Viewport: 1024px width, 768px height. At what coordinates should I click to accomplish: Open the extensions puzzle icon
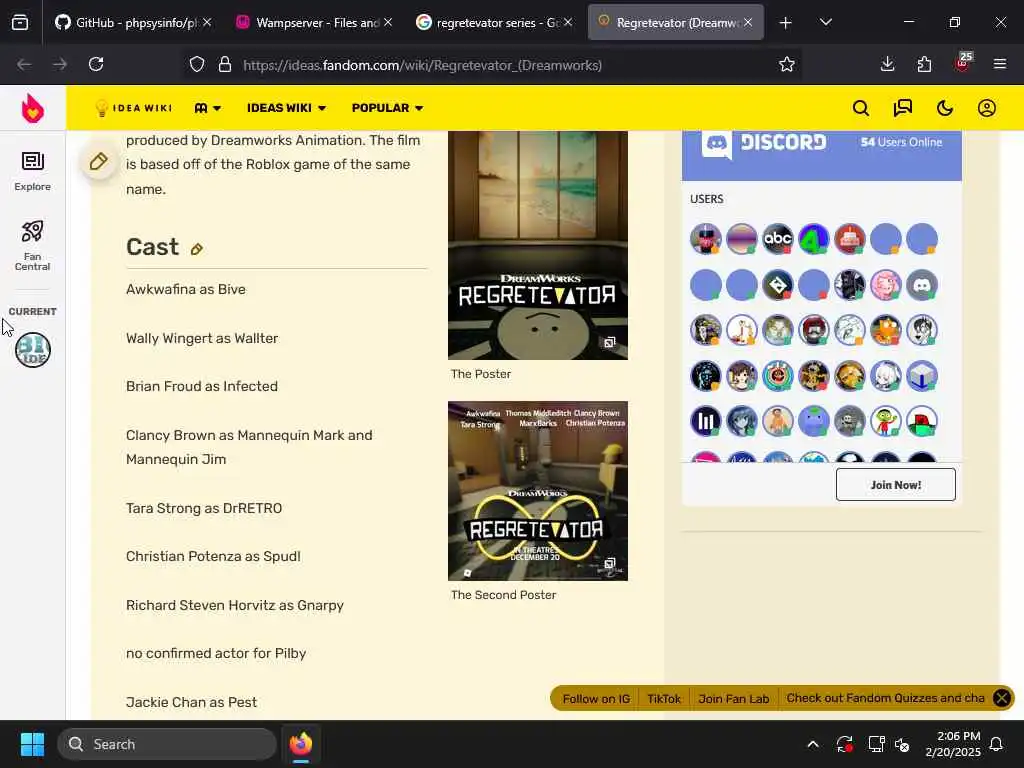click(924, 64)
